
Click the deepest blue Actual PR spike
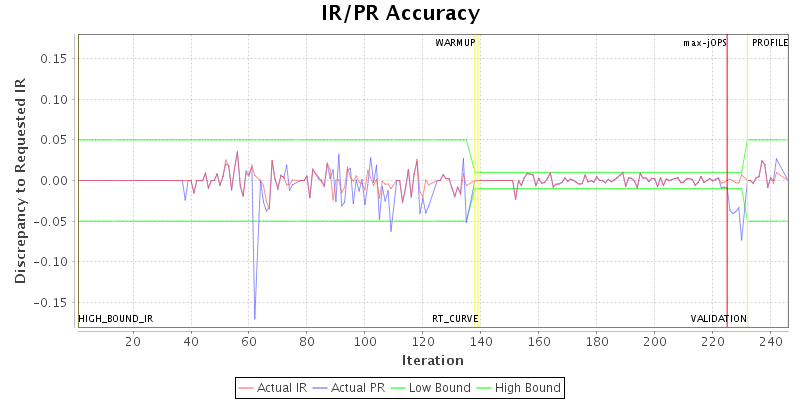[255, 317]
